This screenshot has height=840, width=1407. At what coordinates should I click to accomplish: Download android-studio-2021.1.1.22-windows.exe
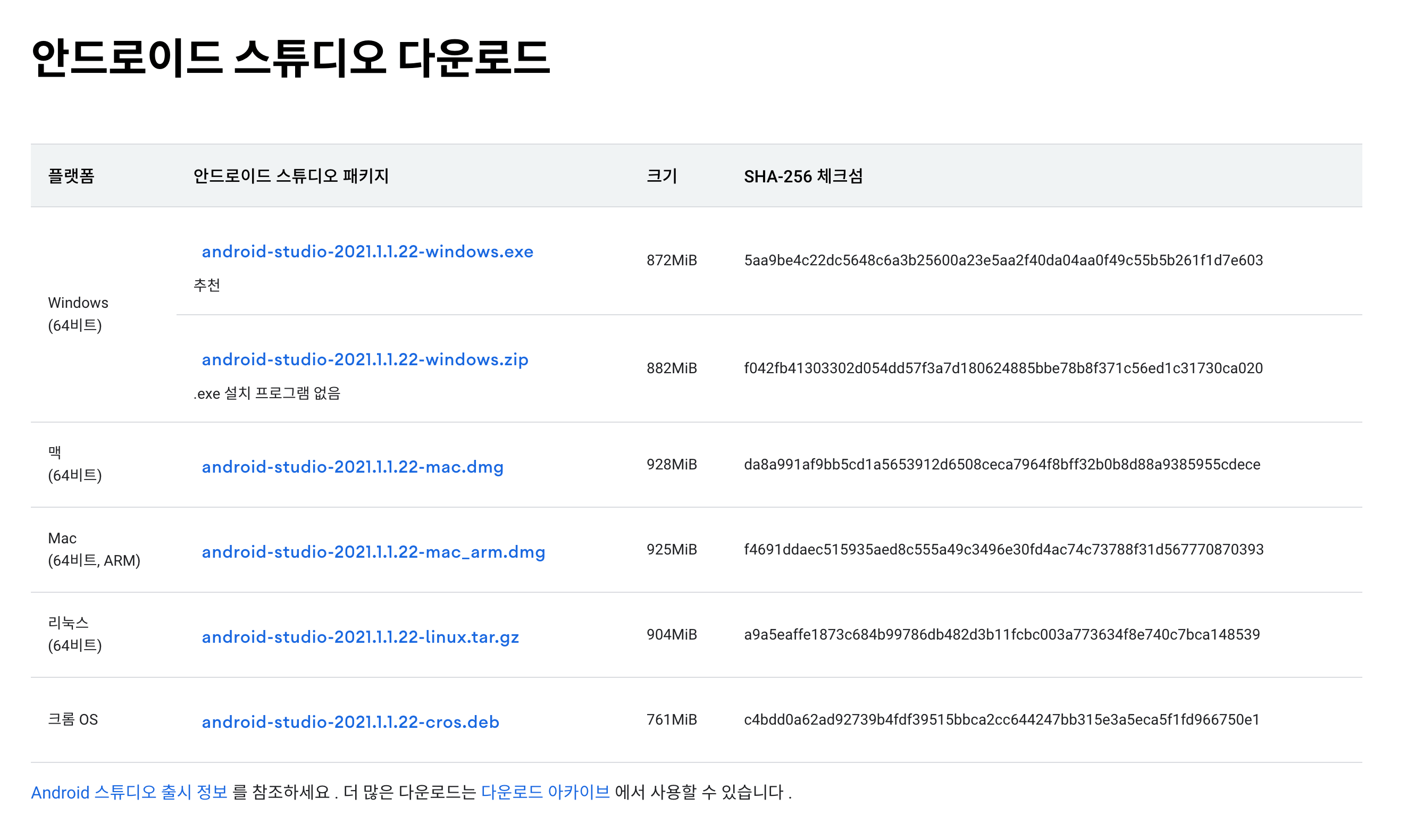pyautogui.click(x=367, y=252)
